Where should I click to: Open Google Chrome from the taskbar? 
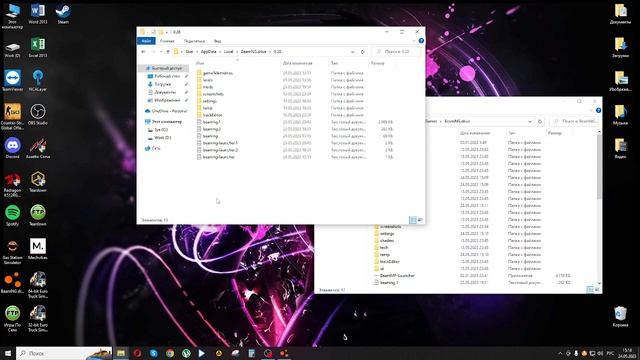(170, 353)
